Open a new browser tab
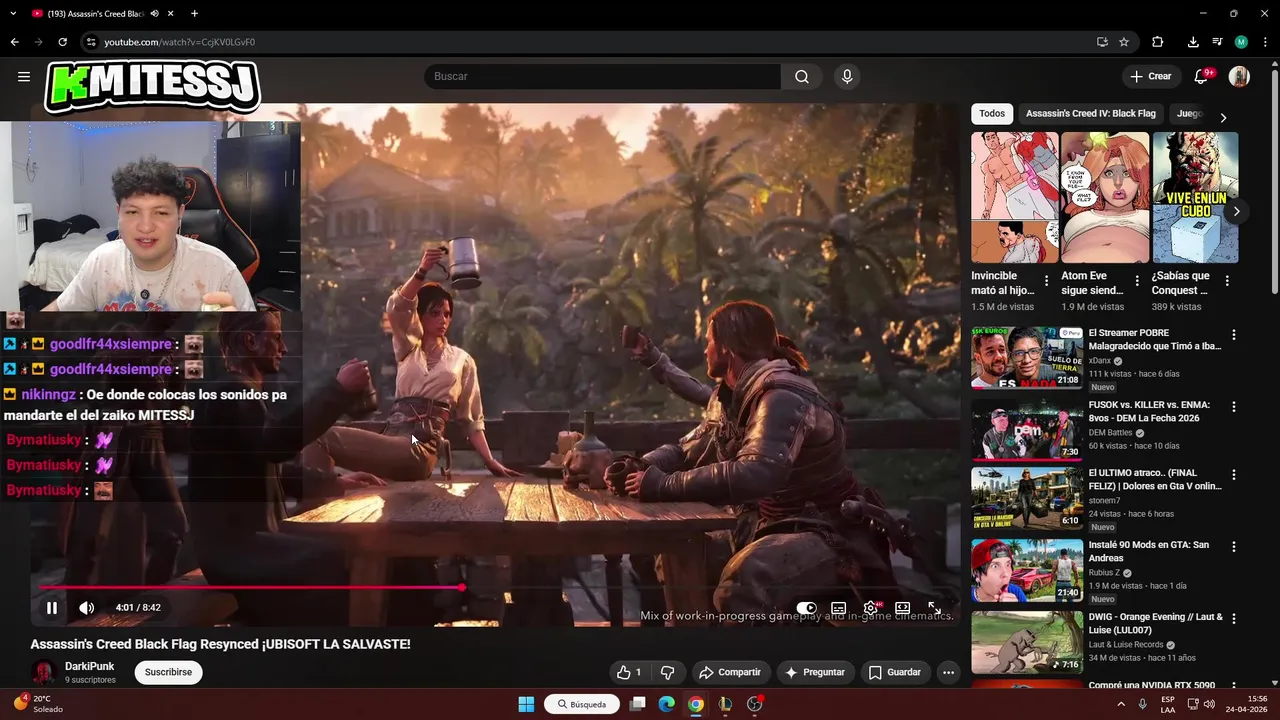This screenshot has height=720, width=1280. coord(194,14)
